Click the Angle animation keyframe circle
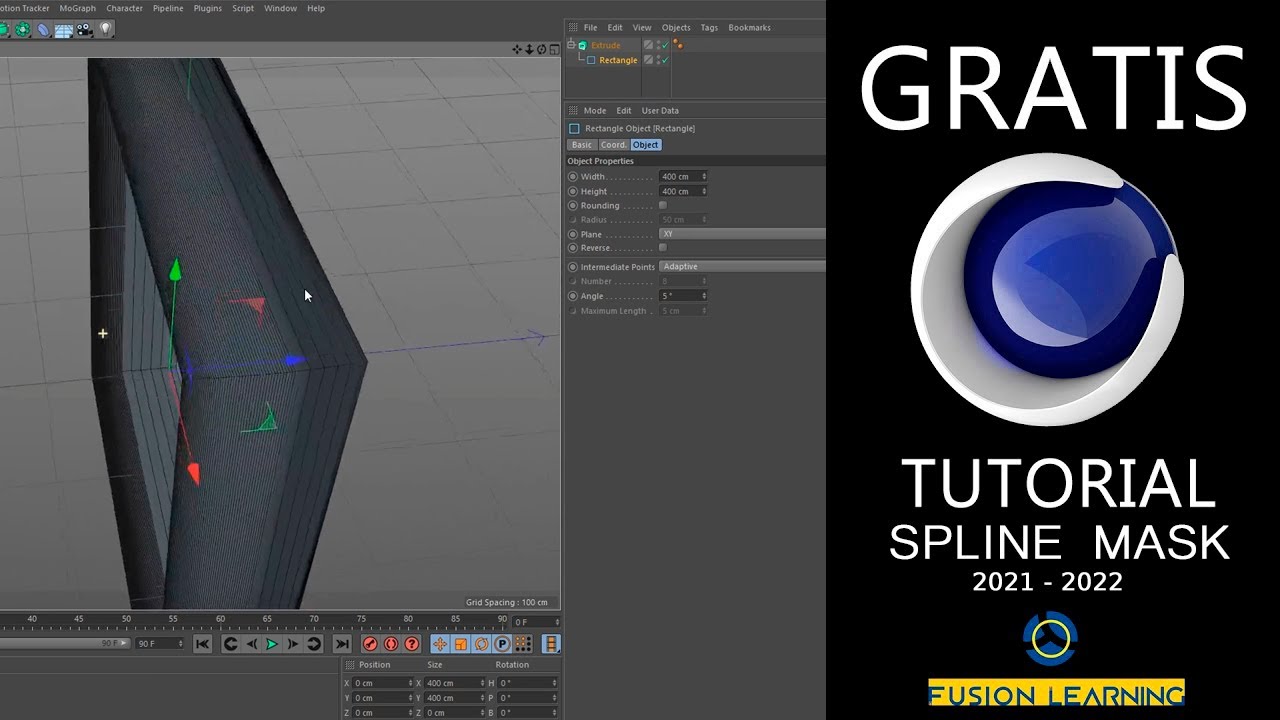Image resolution: width=1280 pixels, height=720 pixels. [x=573, y=296]
